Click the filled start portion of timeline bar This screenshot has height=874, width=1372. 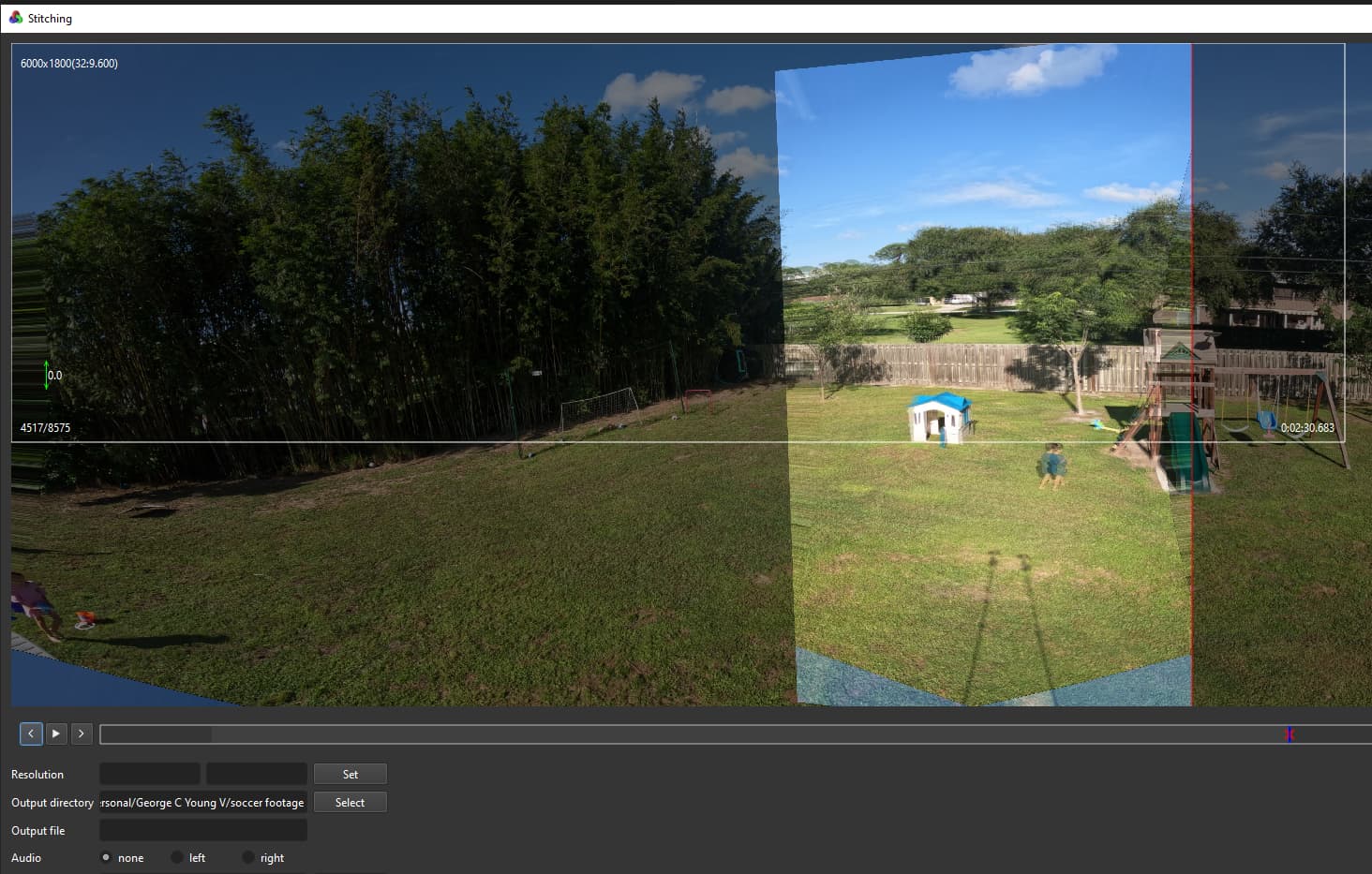pyautogui.click(x=156, y=734)
